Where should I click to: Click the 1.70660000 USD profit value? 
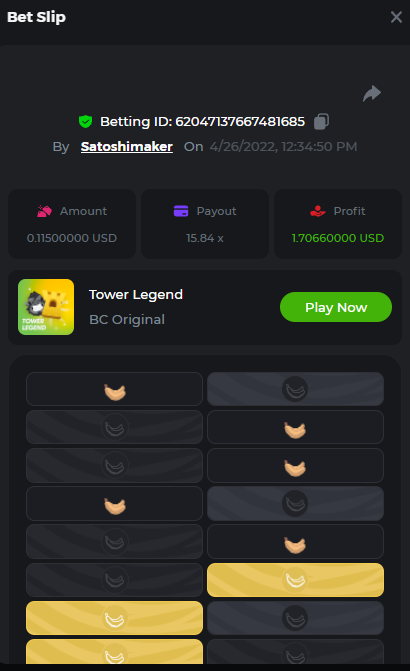tap(338, 238)
